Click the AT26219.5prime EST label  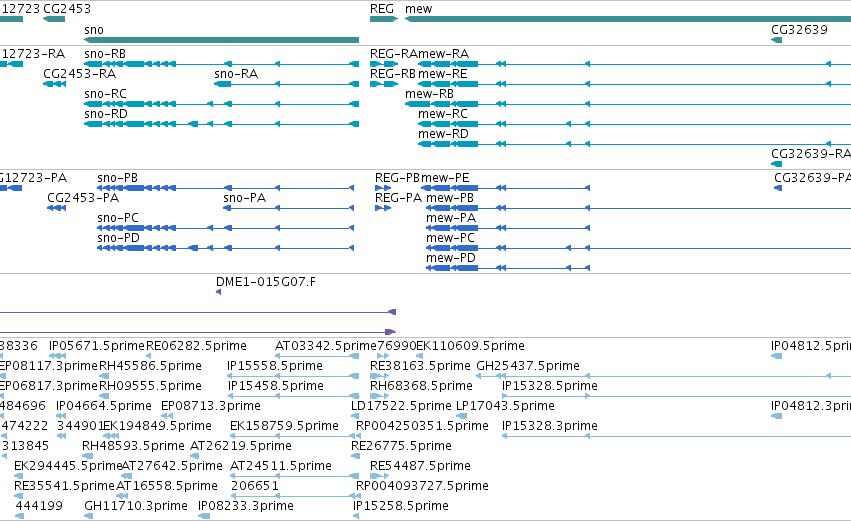[241, 447]
